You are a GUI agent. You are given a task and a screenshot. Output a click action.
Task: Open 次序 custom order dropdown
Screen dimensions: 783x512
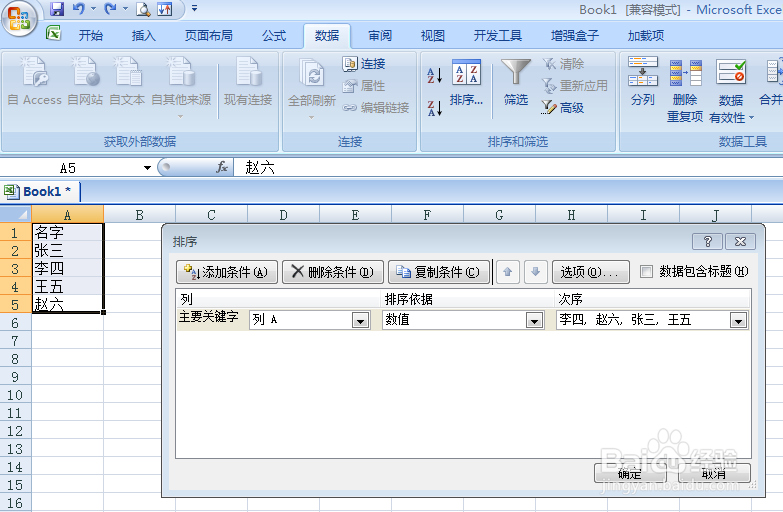pos(738,320)
